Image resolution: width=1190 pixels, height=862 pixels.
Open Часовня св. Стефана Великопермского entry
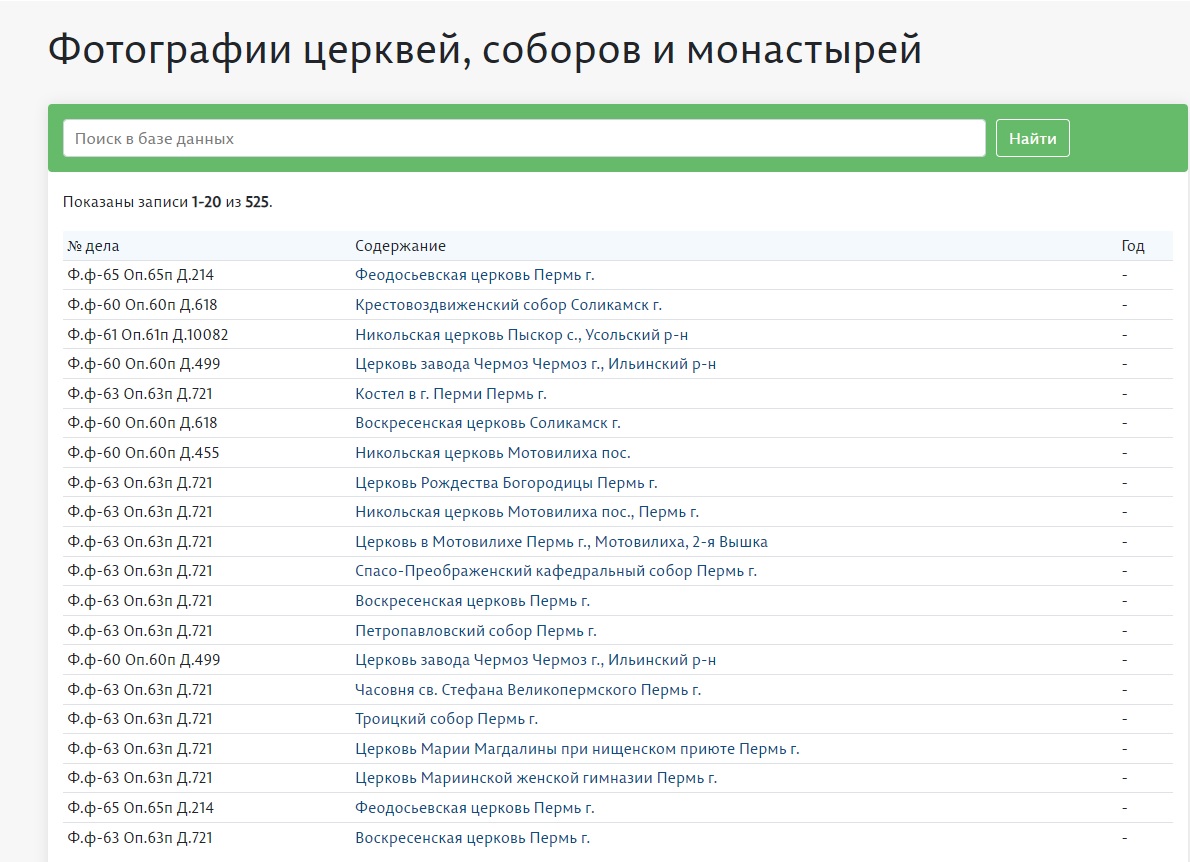point(527,690)
